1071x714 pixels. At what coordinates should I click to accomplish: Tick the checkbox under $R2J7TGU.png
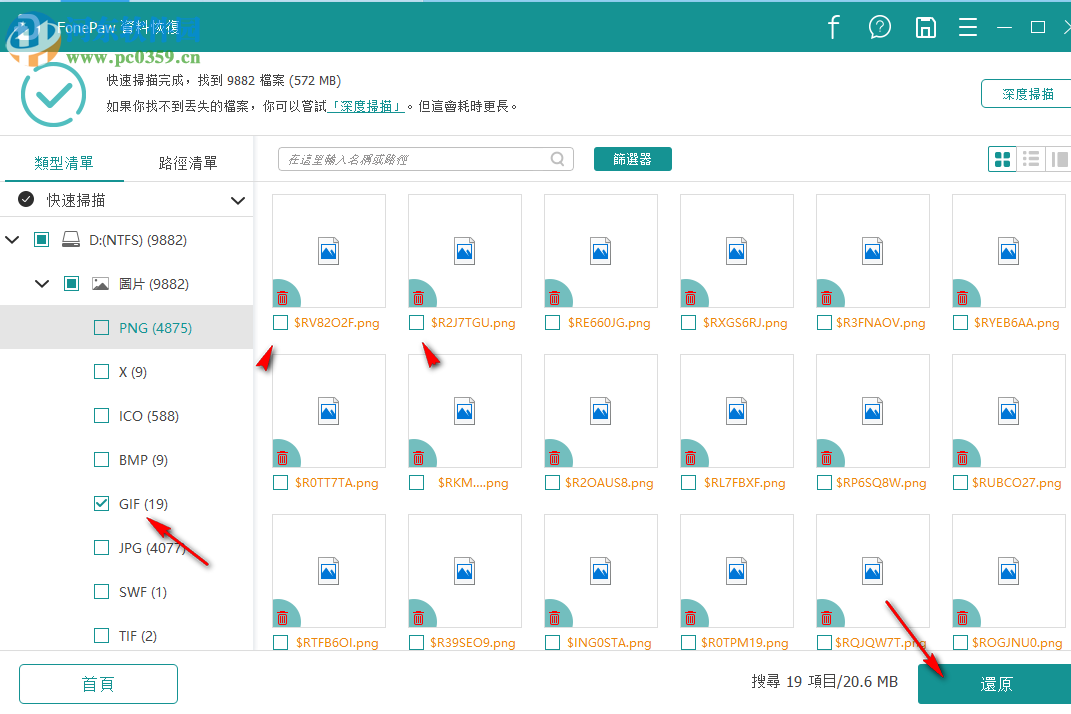pos(416,322)
